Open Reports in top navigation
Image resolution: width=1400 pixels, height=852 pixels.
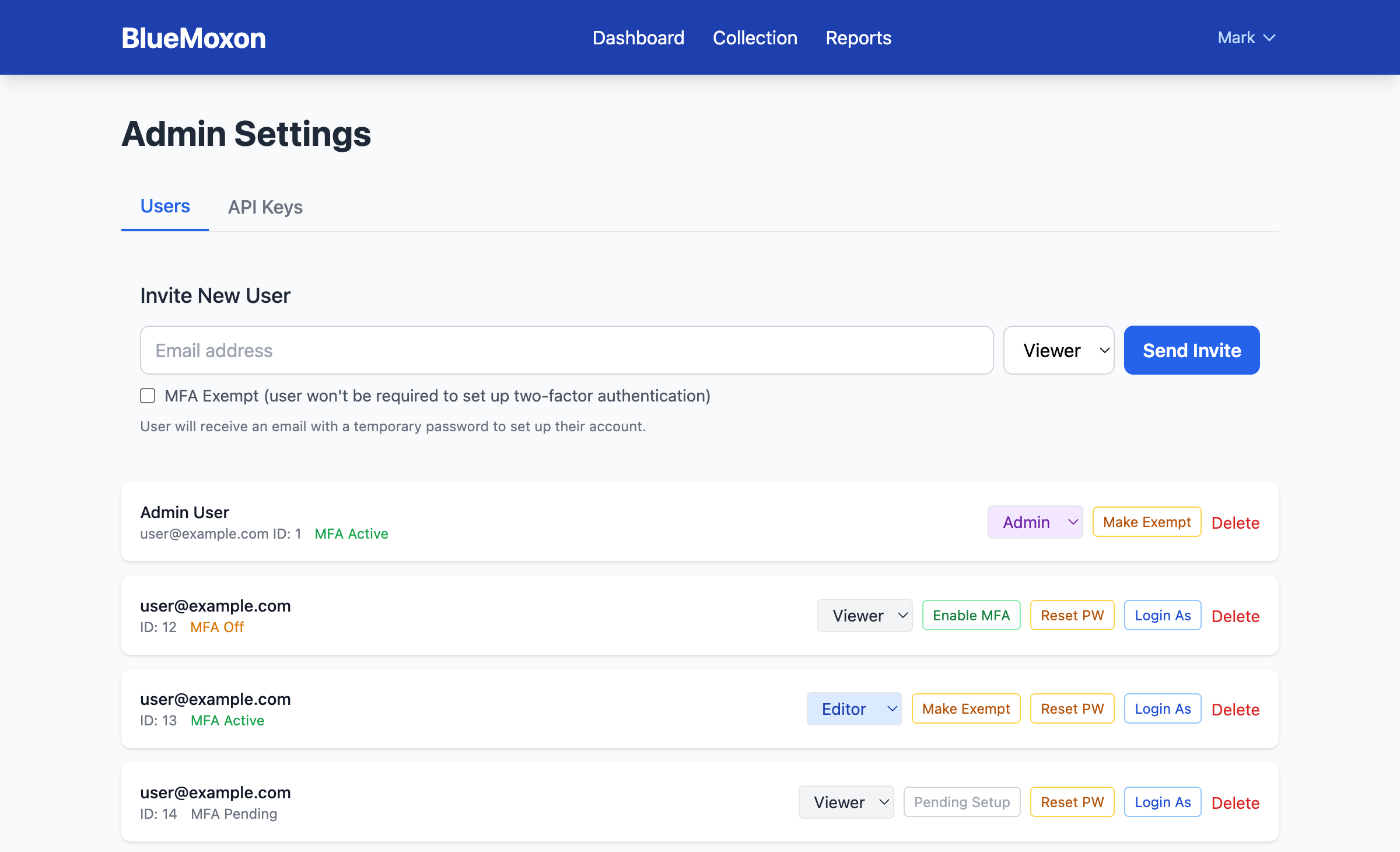click(x=858, y=38)
